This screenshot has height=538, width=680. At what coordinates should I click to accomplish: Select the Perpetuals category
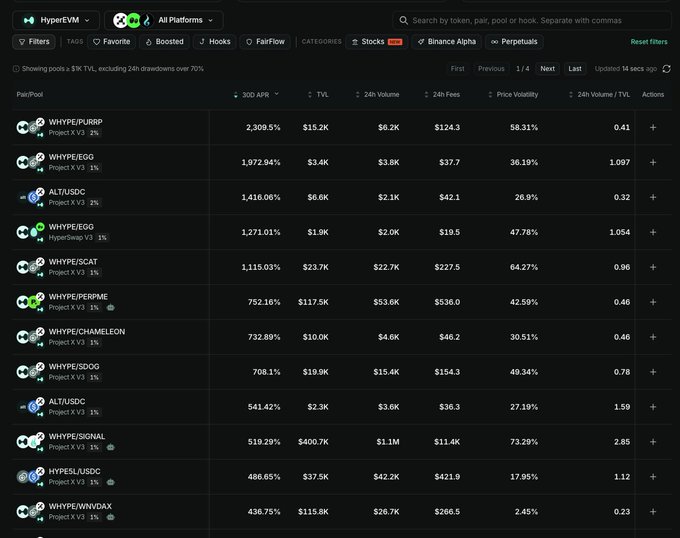click(x=514, y=42)
